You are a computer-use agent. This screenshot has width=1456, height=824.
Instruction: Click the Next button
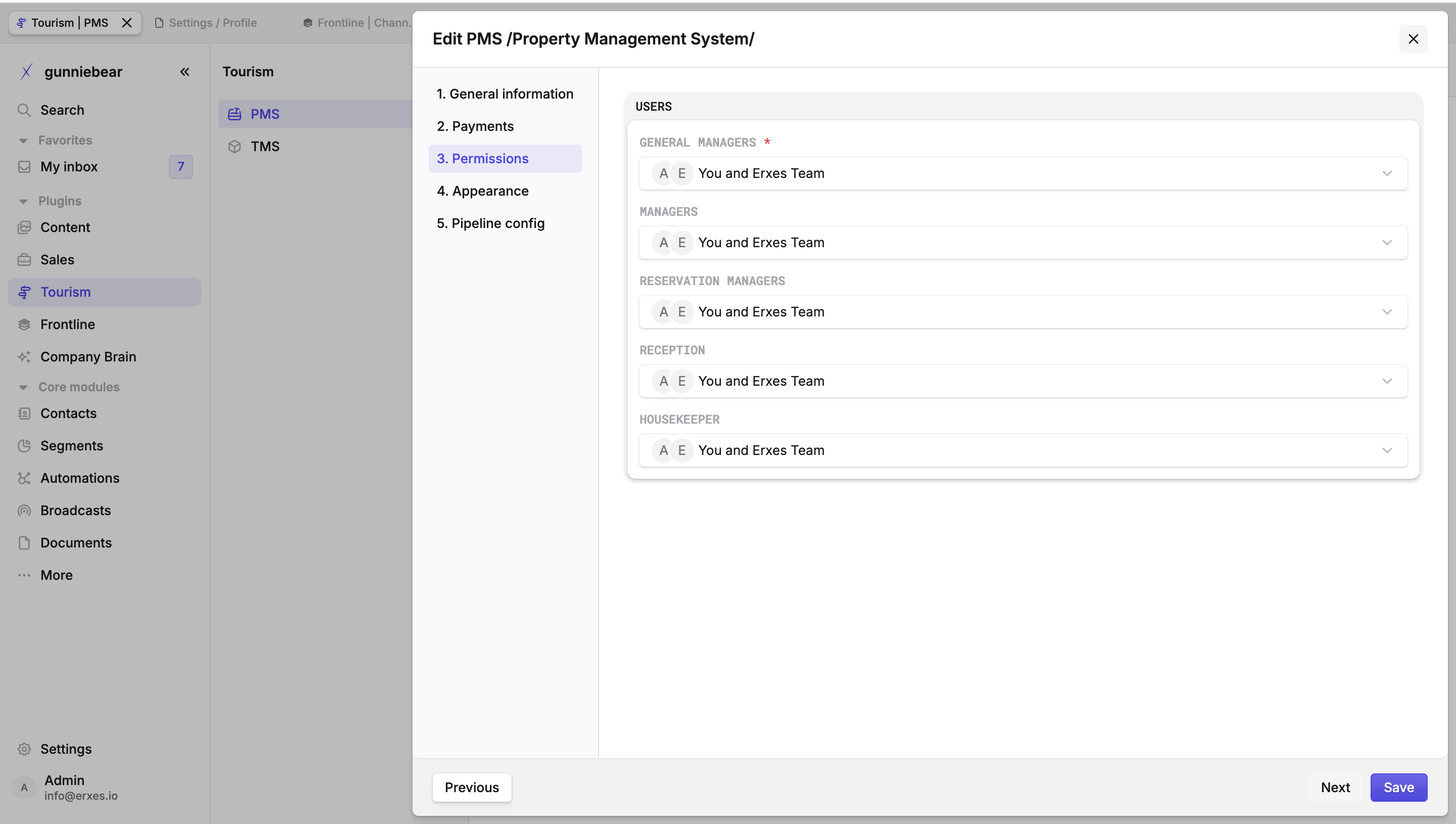(1335, 787)
